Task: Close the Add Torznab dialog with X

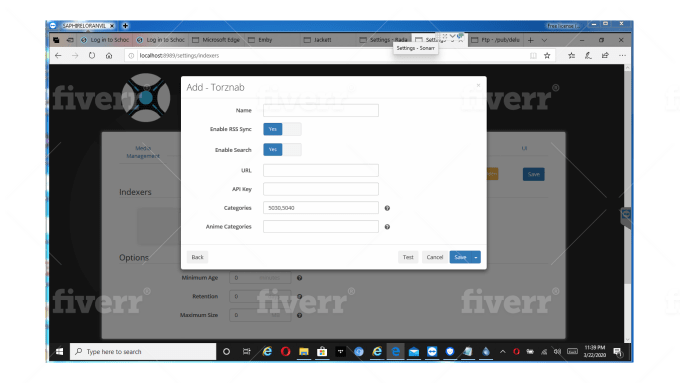Action: pyautogui.click(x=478, y=85)
